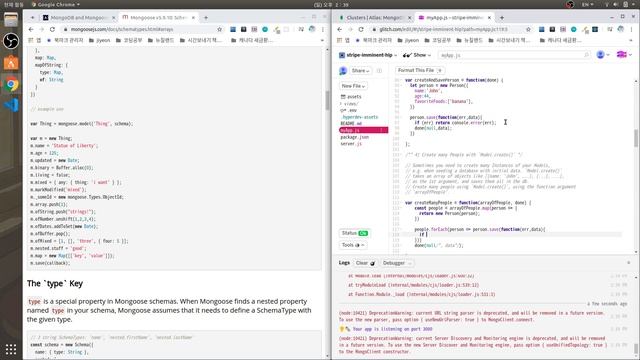Open Chrome menu in the Glitch window
The height and width of the screenshot is (360, 640).
(631, 29)
